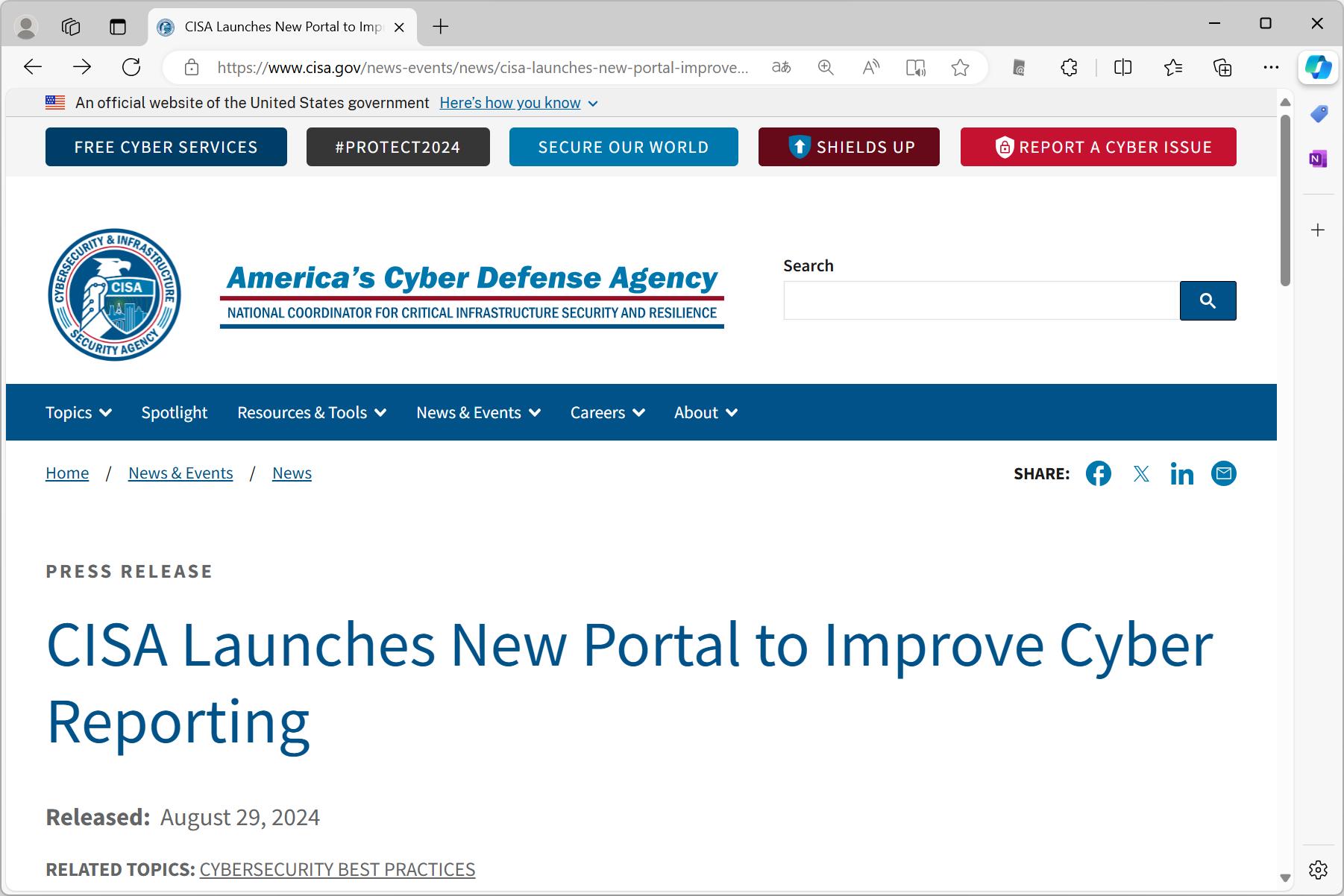
Task: Go to the Home breadcrumb link
Action: pyautogui.click(x=67, y=473)
